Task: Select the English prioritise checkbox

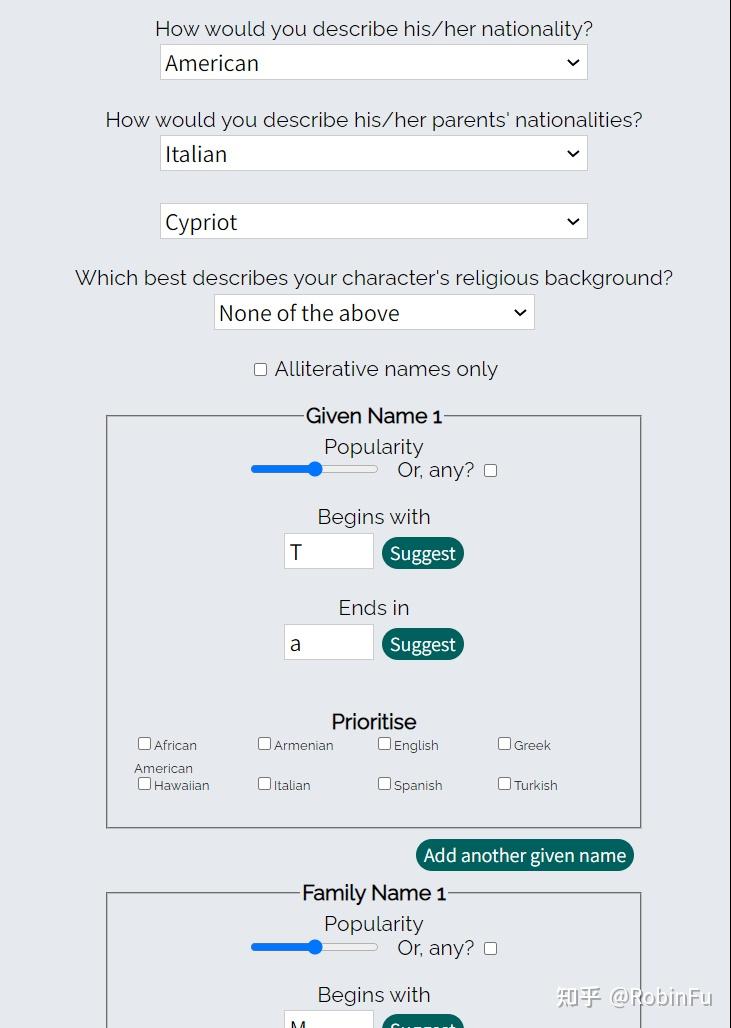Action: [x=384, y=744]
